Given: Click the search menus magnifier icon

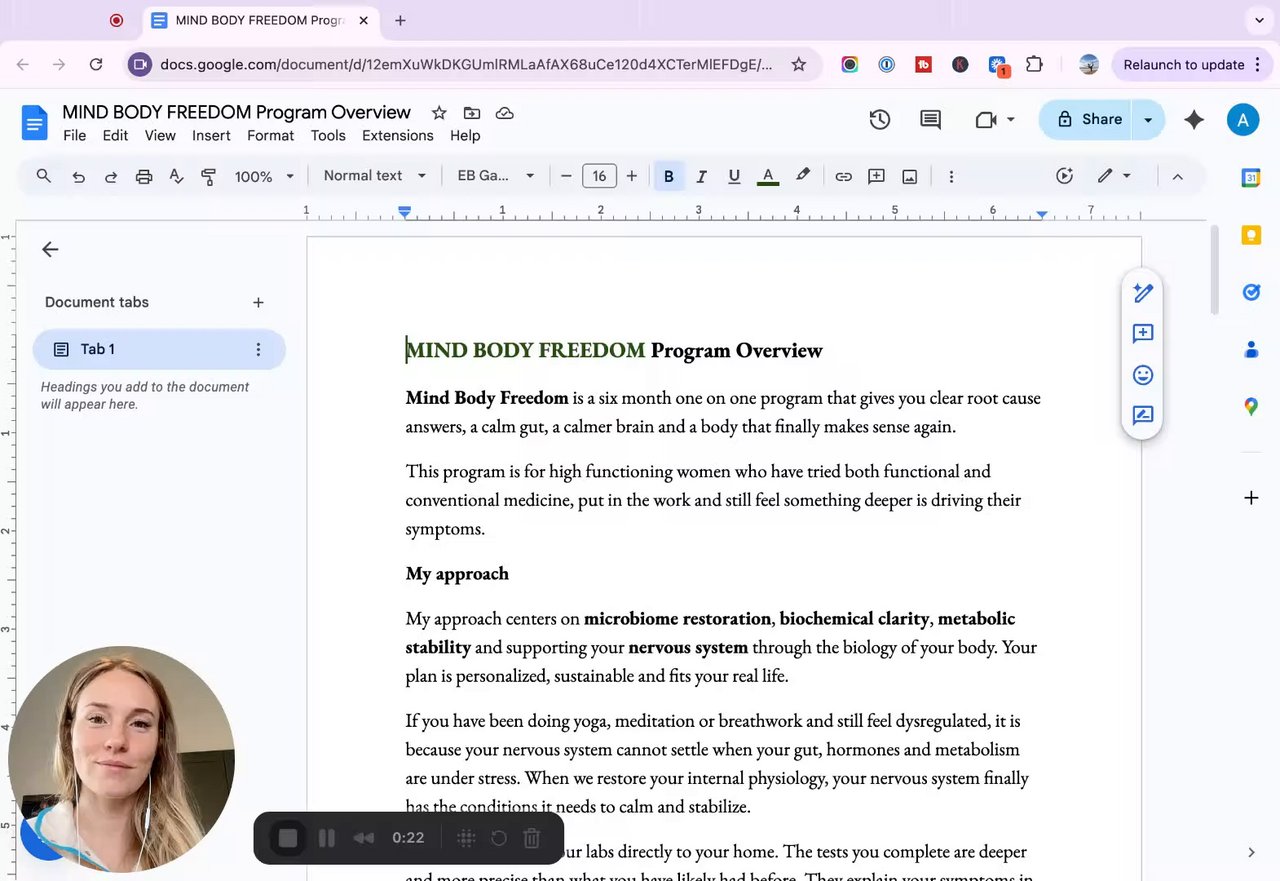Looking at the screenshot, I should 44,176.
